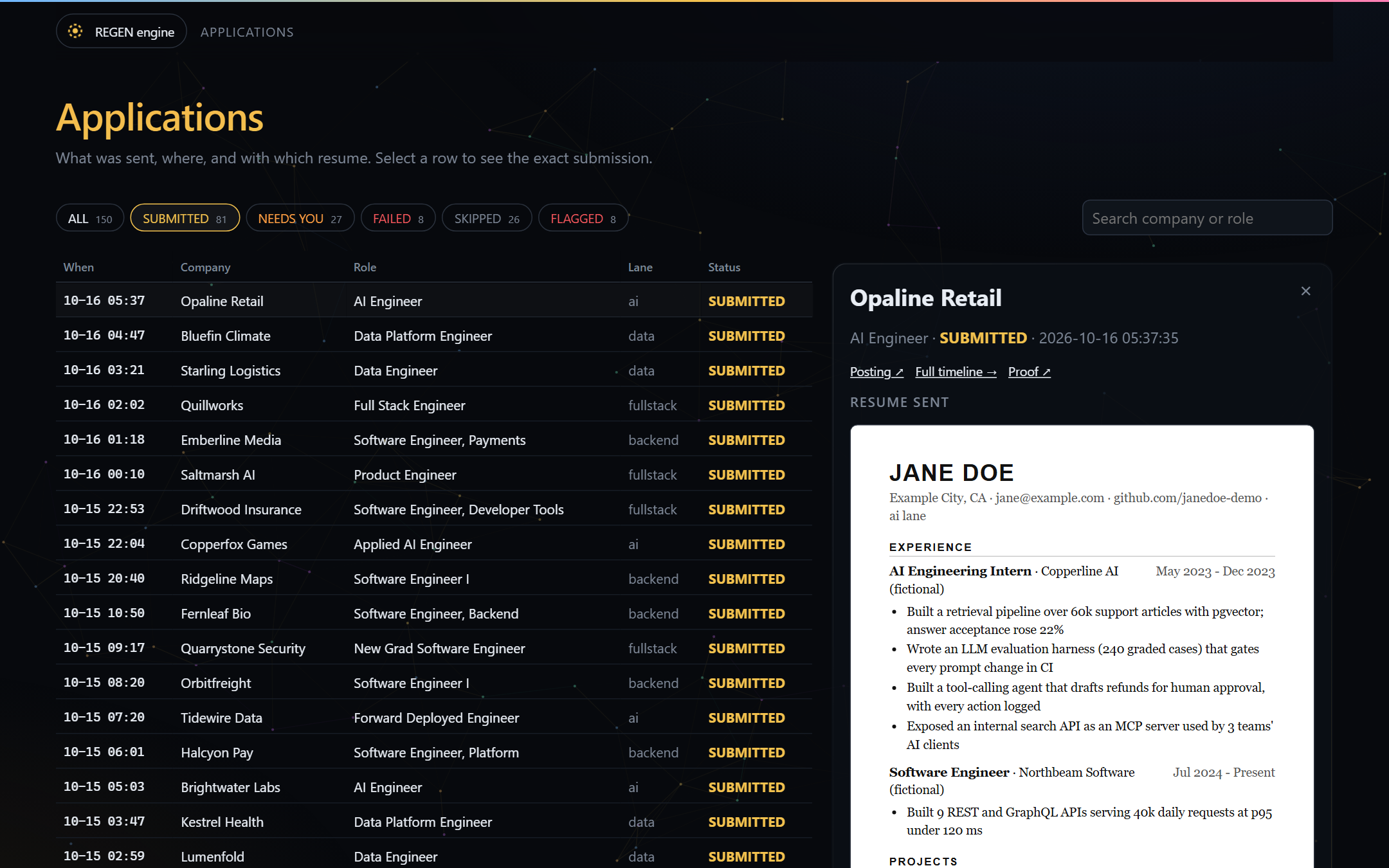Select the Fernleaf Bio row
This screenshot has width=1389, height=868.
pos(434,613)
